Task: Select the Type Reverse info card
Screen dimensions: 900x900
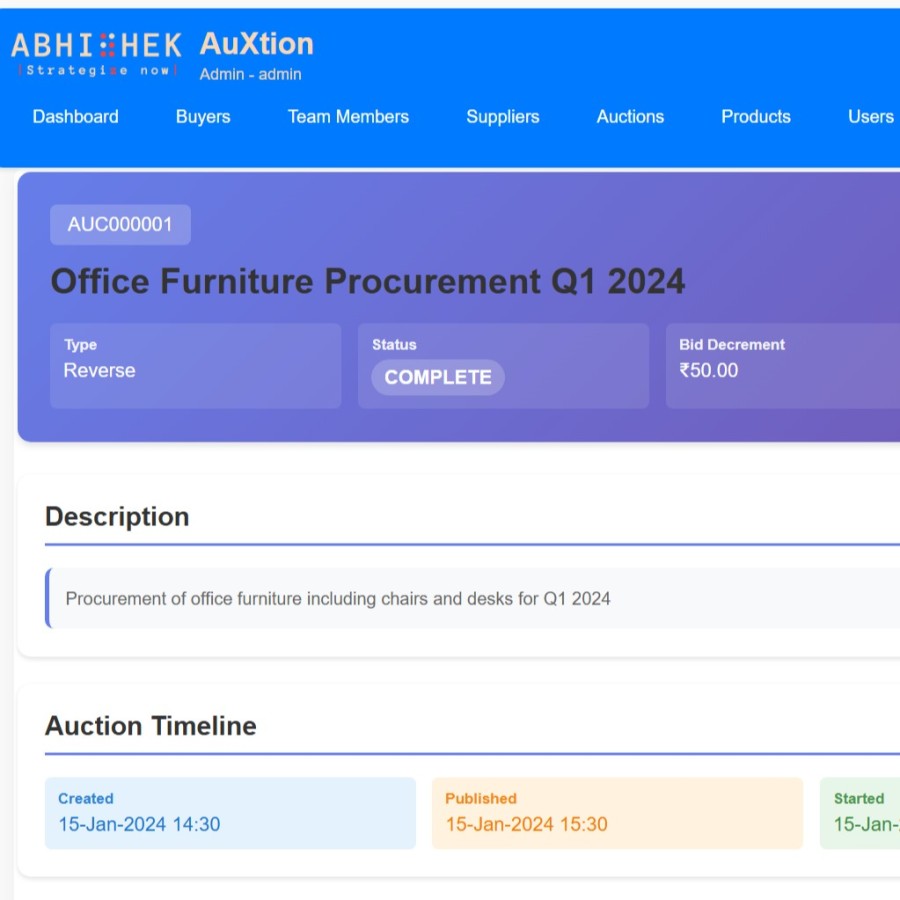Action: point(195,365)
